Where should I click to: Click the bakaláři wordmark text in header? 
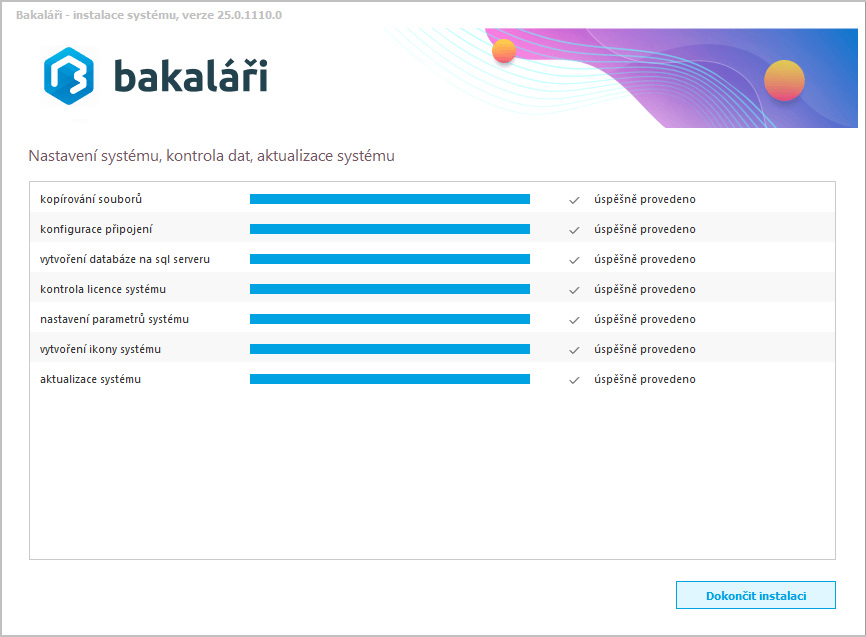pos(190,77)
